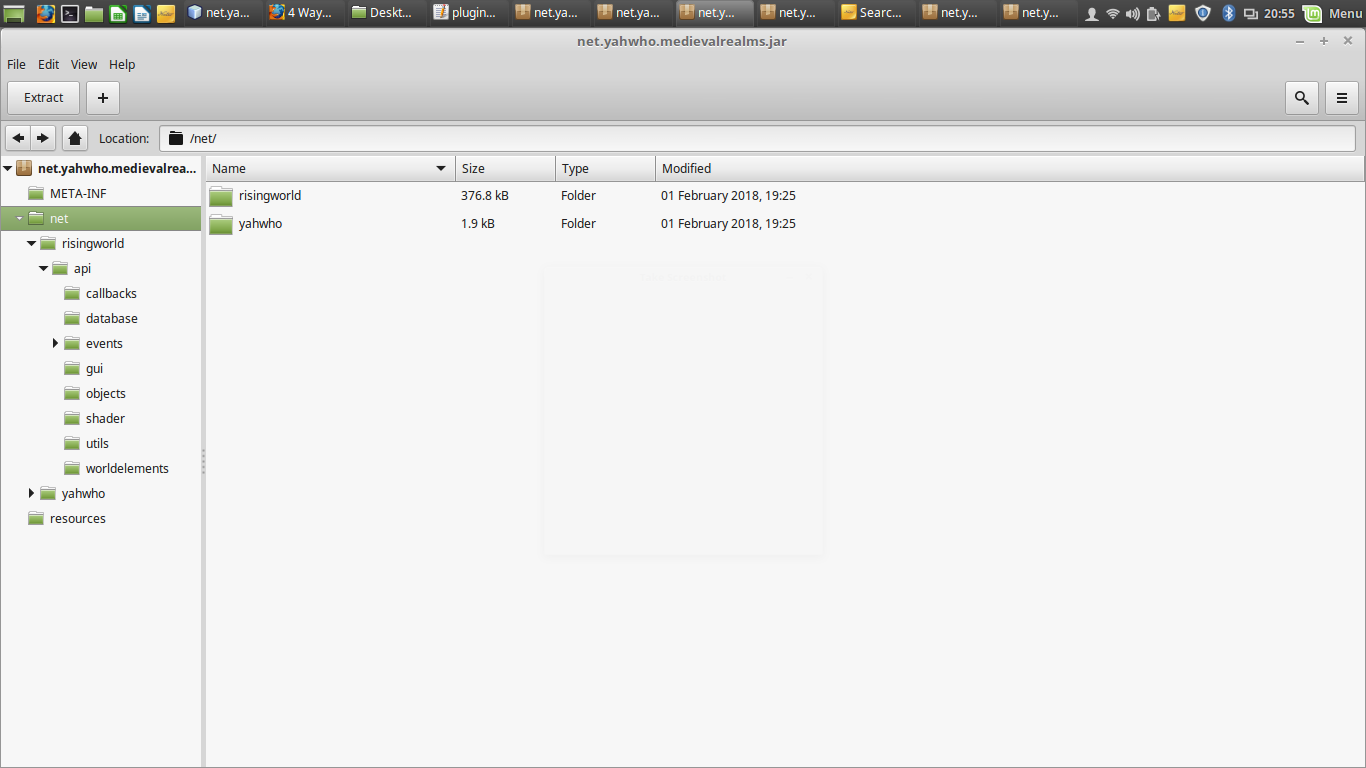Open the file manager launcher in the panel

94,13
